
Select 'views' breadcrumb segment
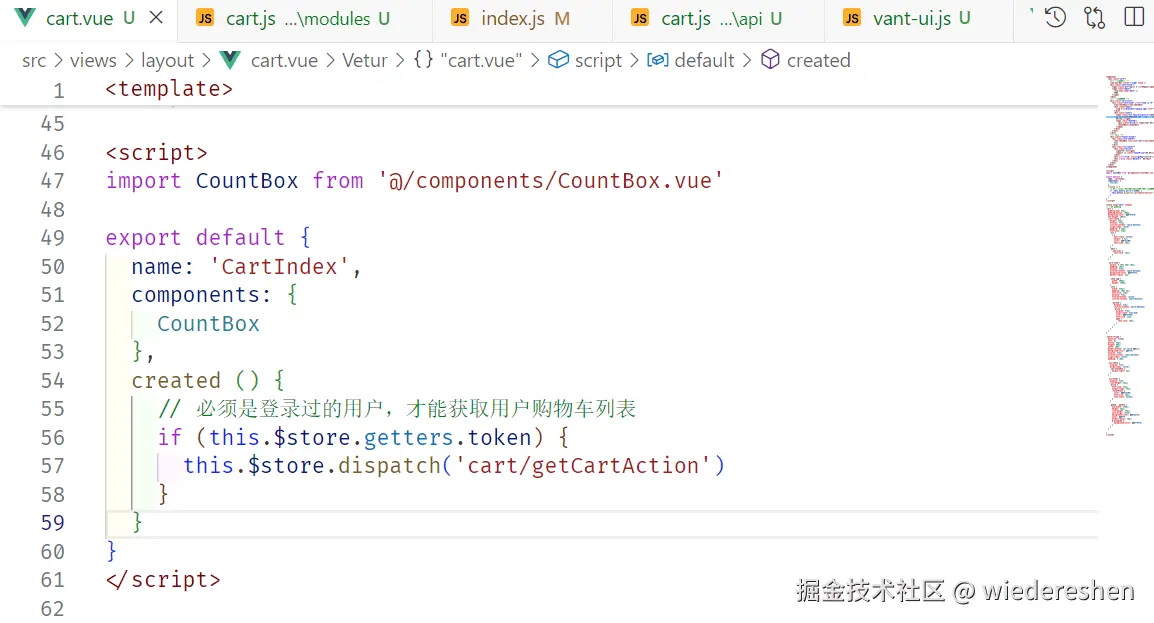[x=93, y=60]
